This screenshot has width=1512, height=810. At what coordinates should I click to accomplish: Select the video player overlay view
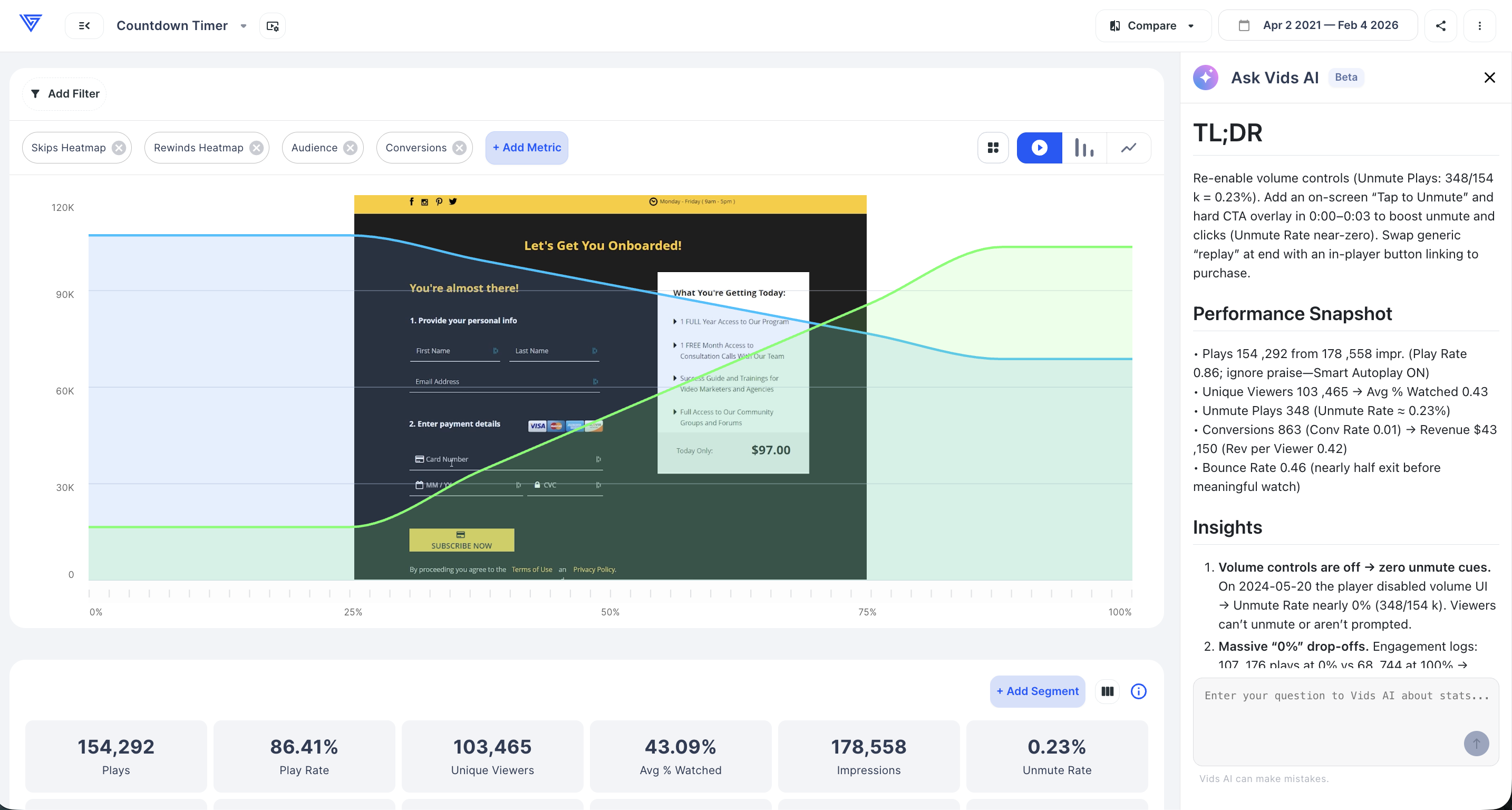[x=1039, y=148]
